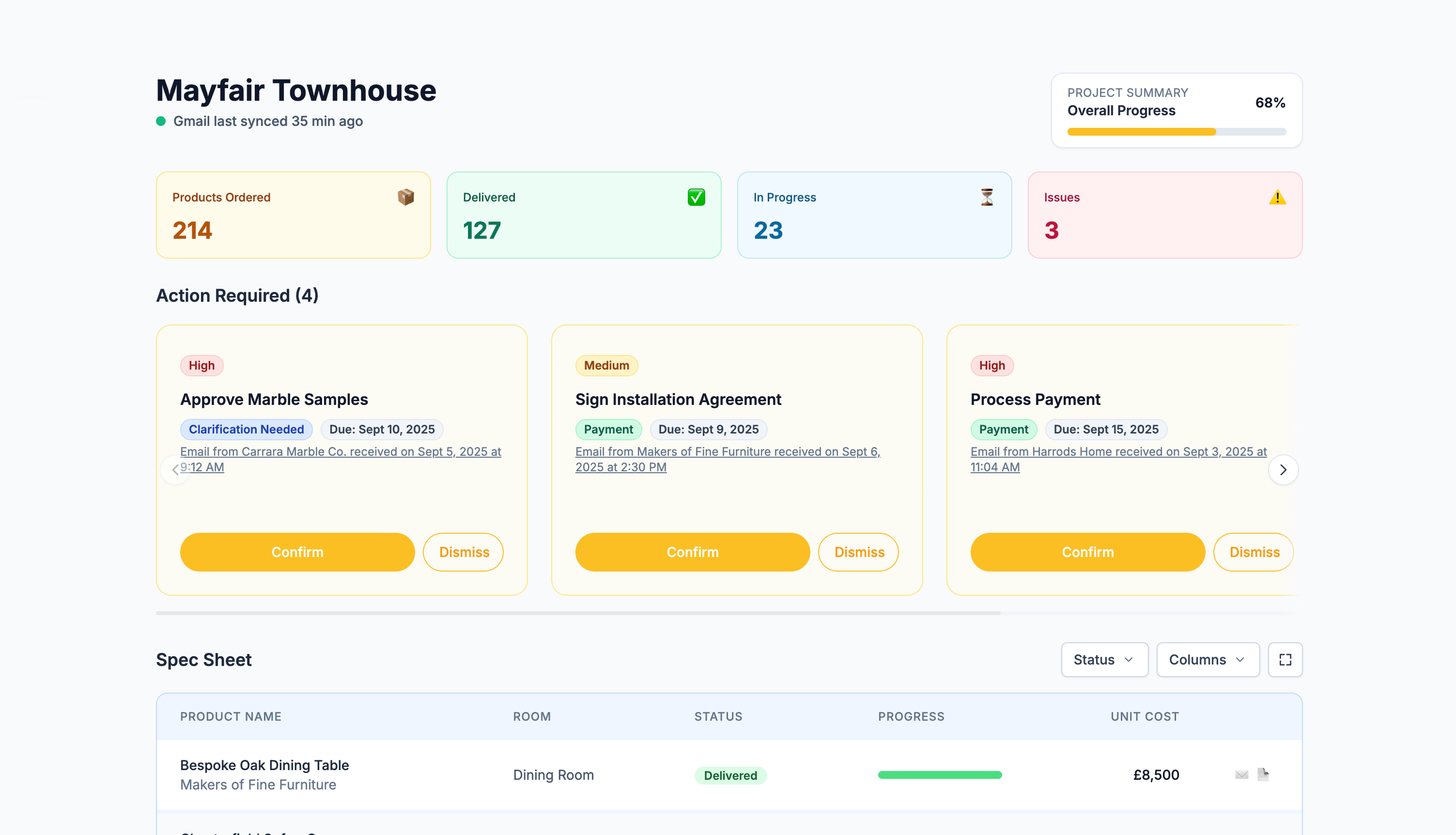Click the green Gmail sync status dot
The image size is (1456, 835).
click(x=161, y=121)
